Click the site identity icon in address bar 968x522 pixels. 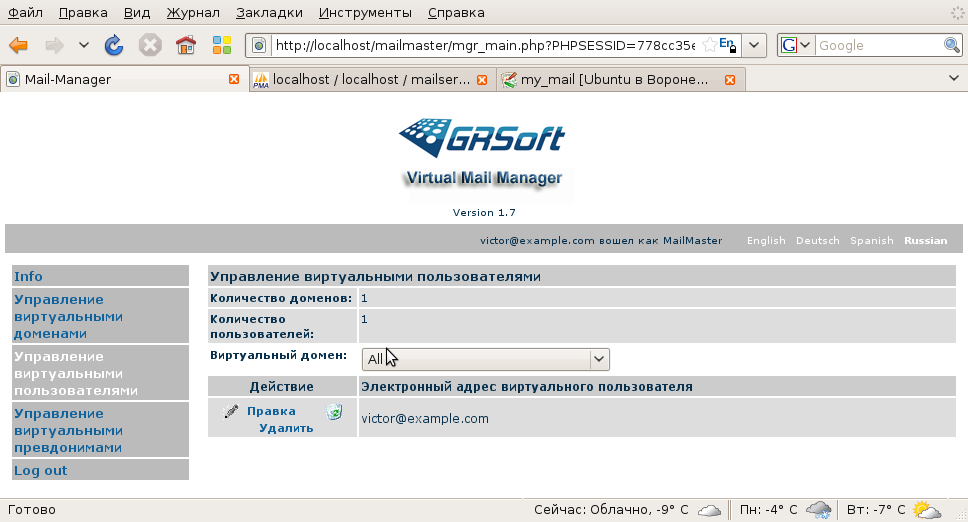260,45
